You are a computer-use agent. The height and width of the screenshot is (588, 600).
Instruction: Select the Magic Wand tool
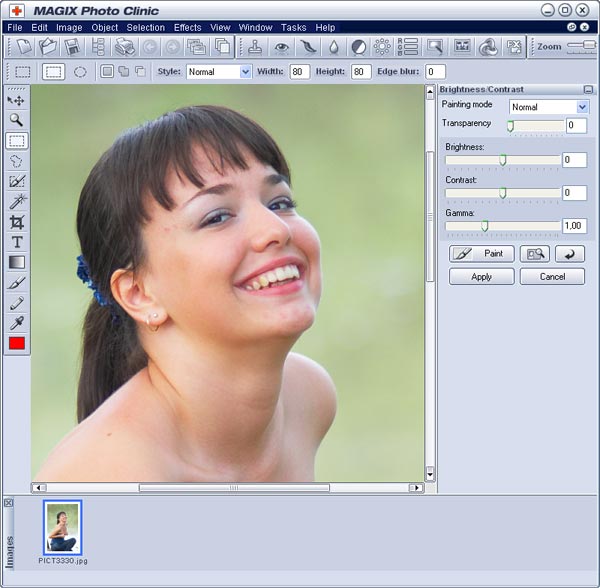(x=17, y=202)
